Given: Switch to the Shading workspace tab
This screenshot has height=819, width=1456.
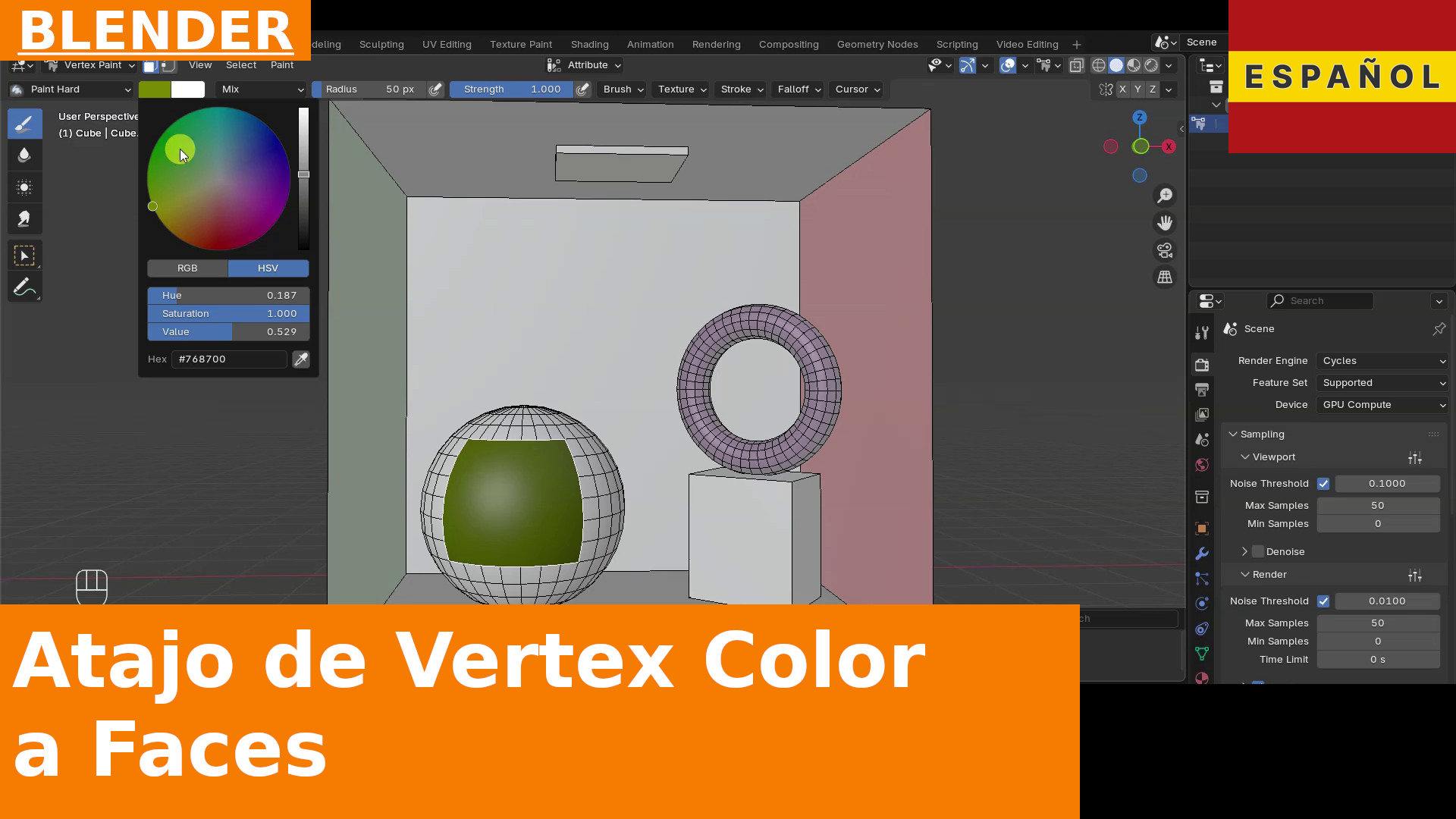Looking at the screenshot, I should [589, 45].
